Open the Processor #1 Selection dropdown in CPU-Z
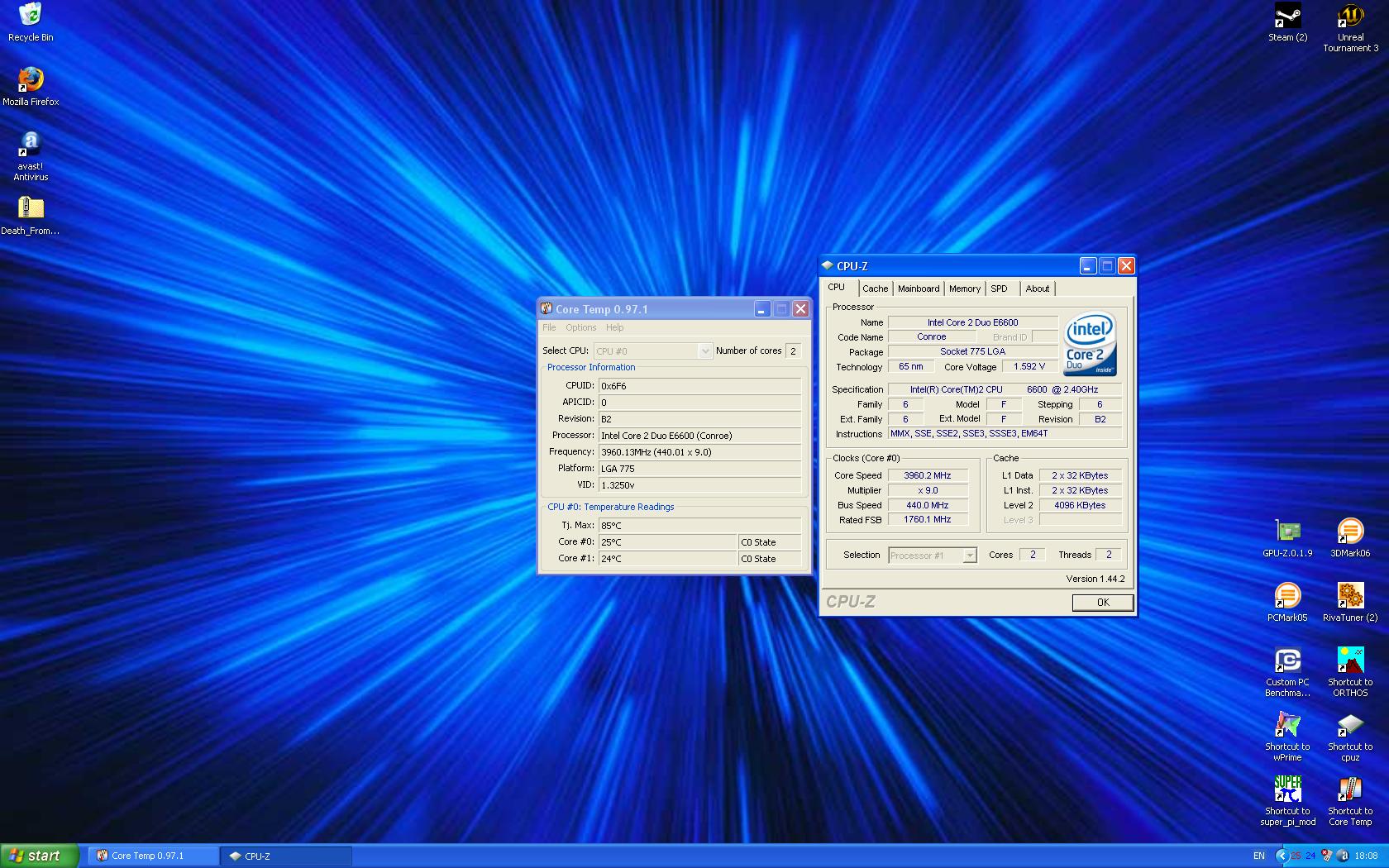This screenshot has width=1389, height=868. click(x=933, y=556)
